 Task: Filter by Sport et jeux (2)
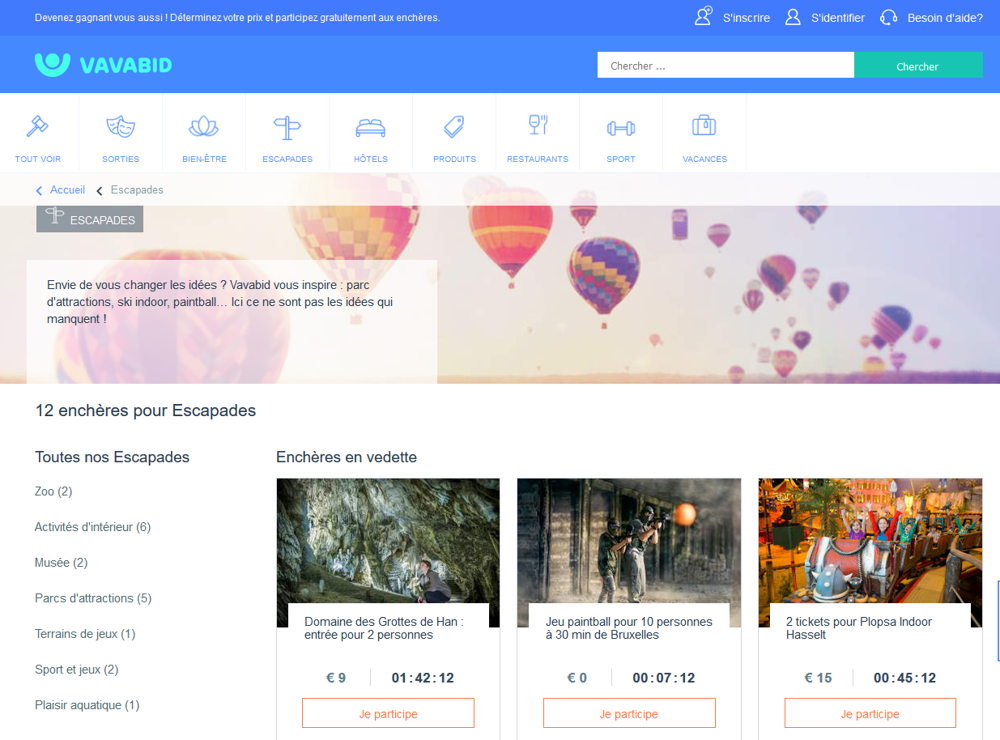pyautogui.click(x=77, y=669)
